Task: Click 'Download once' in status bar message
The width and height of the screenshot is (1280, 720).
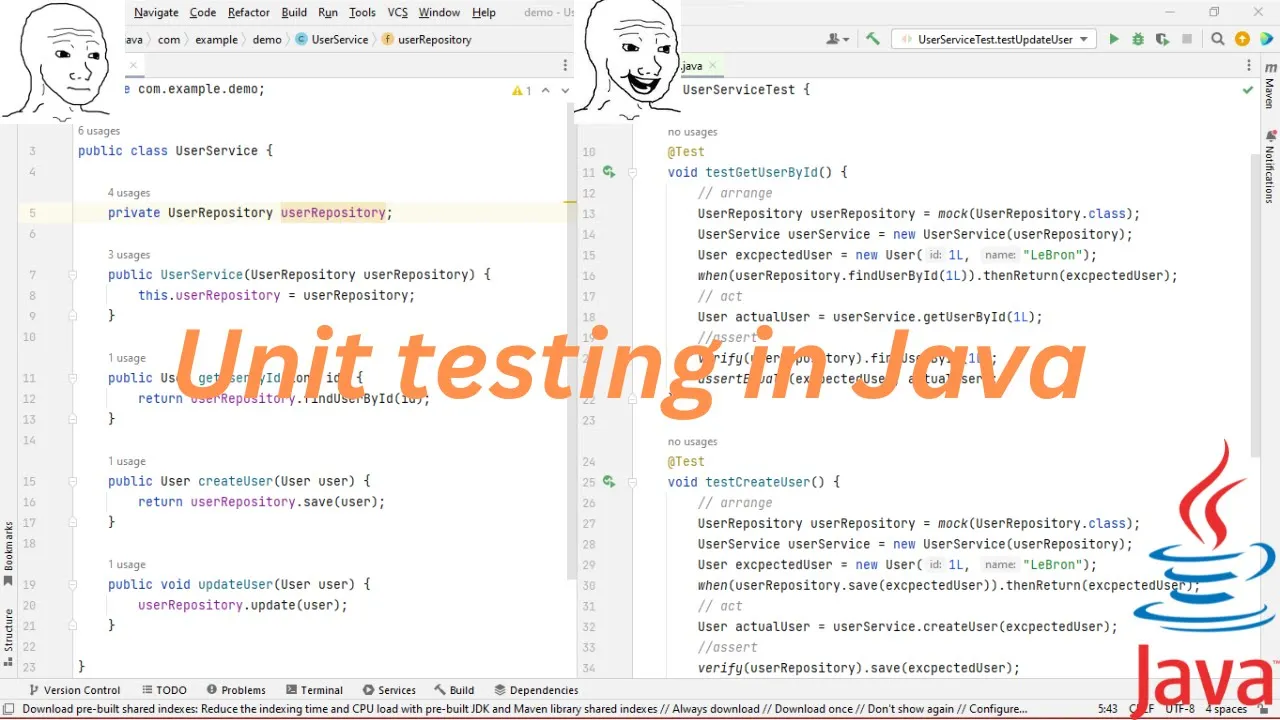Action: 814,709
